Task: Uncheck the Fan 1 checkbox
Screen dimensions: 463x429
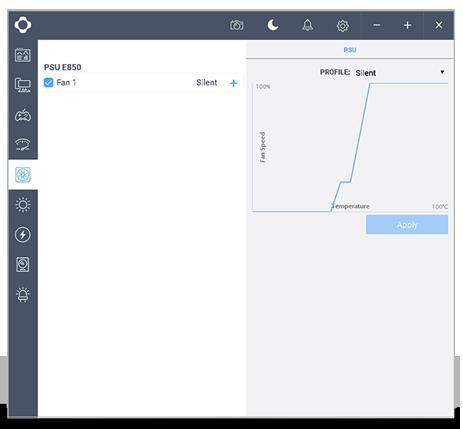Action: coord(48,82)
